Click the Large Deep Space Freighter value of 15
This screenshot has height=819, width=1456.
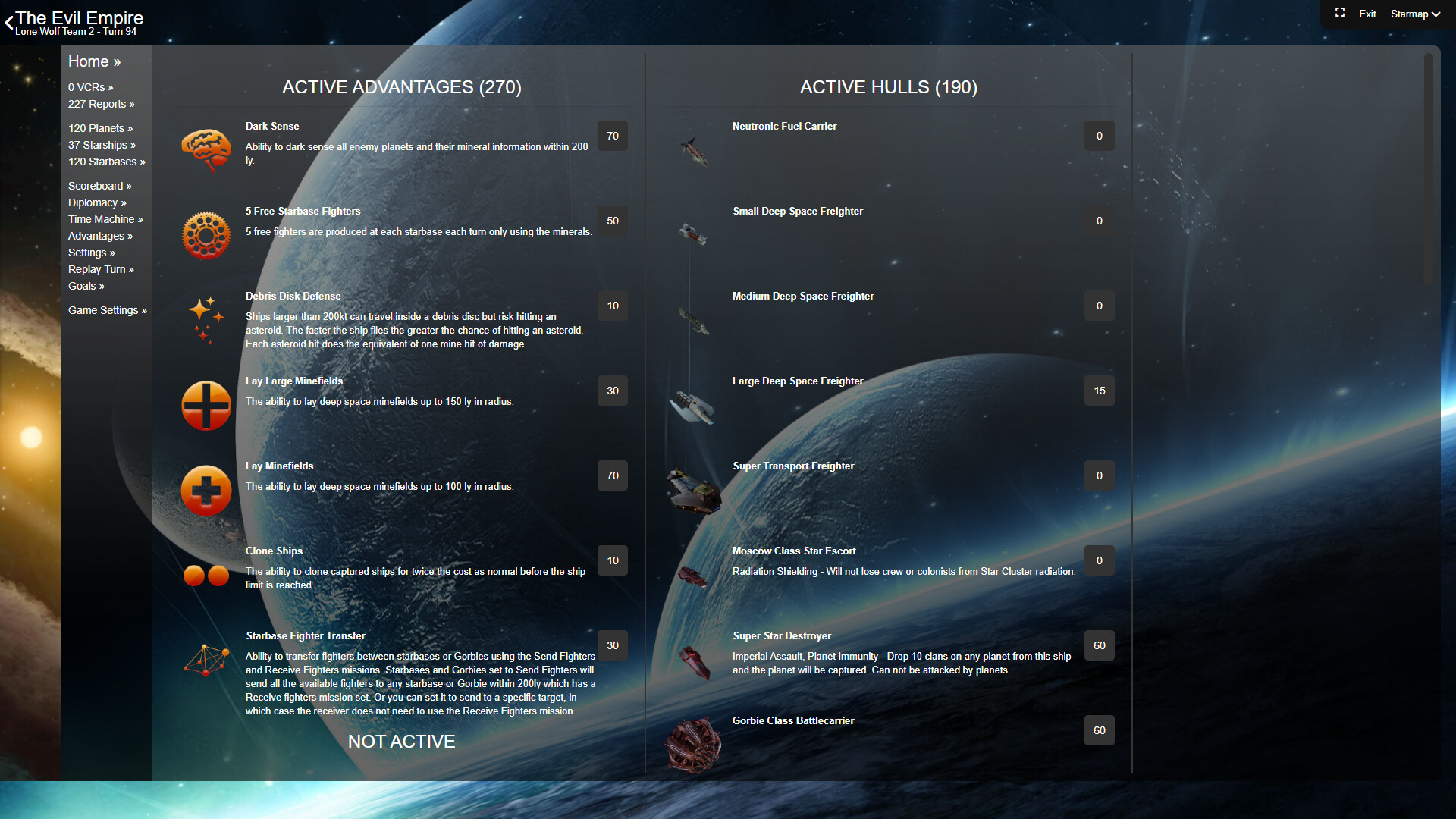1099,391
